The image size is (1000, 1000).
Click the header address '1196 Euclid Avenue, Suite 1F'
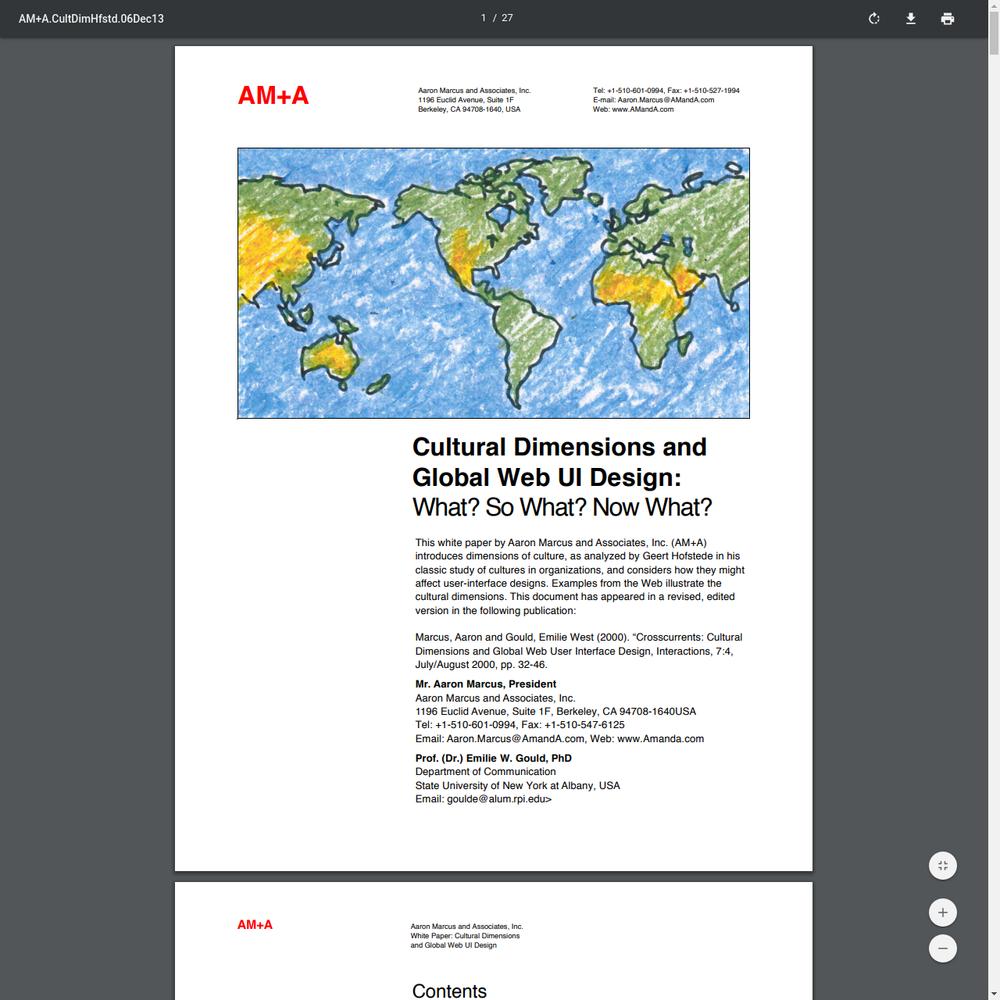[x=466, y=100]
